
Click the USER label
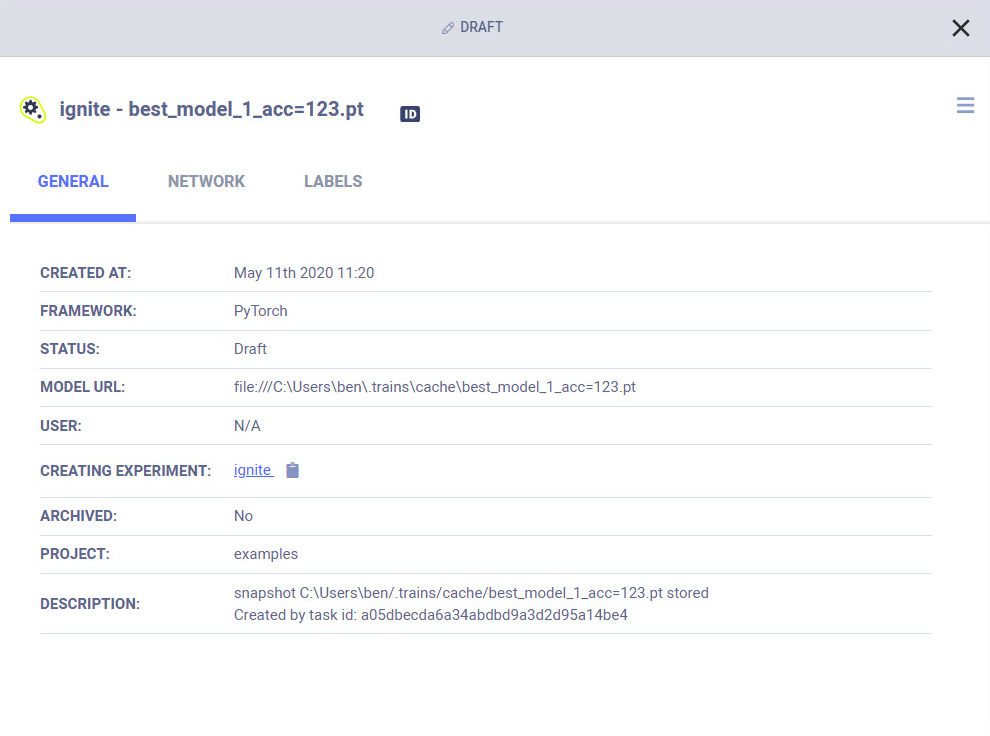tap(61, 426)
